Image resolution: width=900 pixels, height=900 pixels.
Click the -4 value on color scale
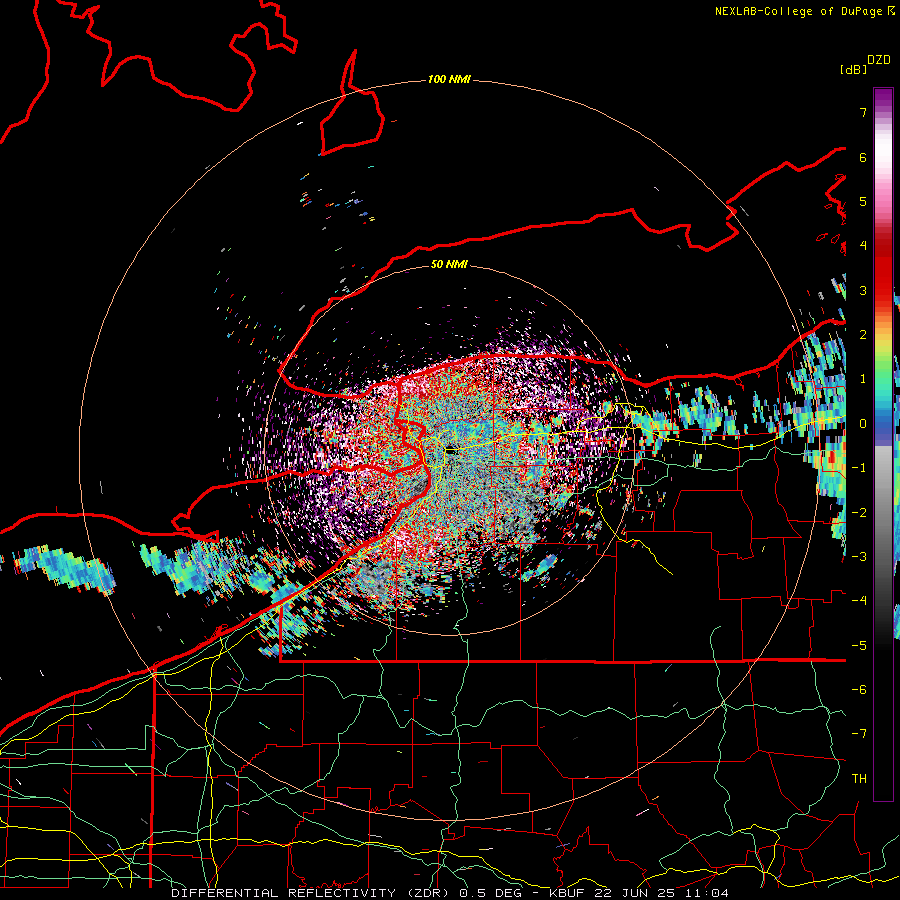click(859, 600)
